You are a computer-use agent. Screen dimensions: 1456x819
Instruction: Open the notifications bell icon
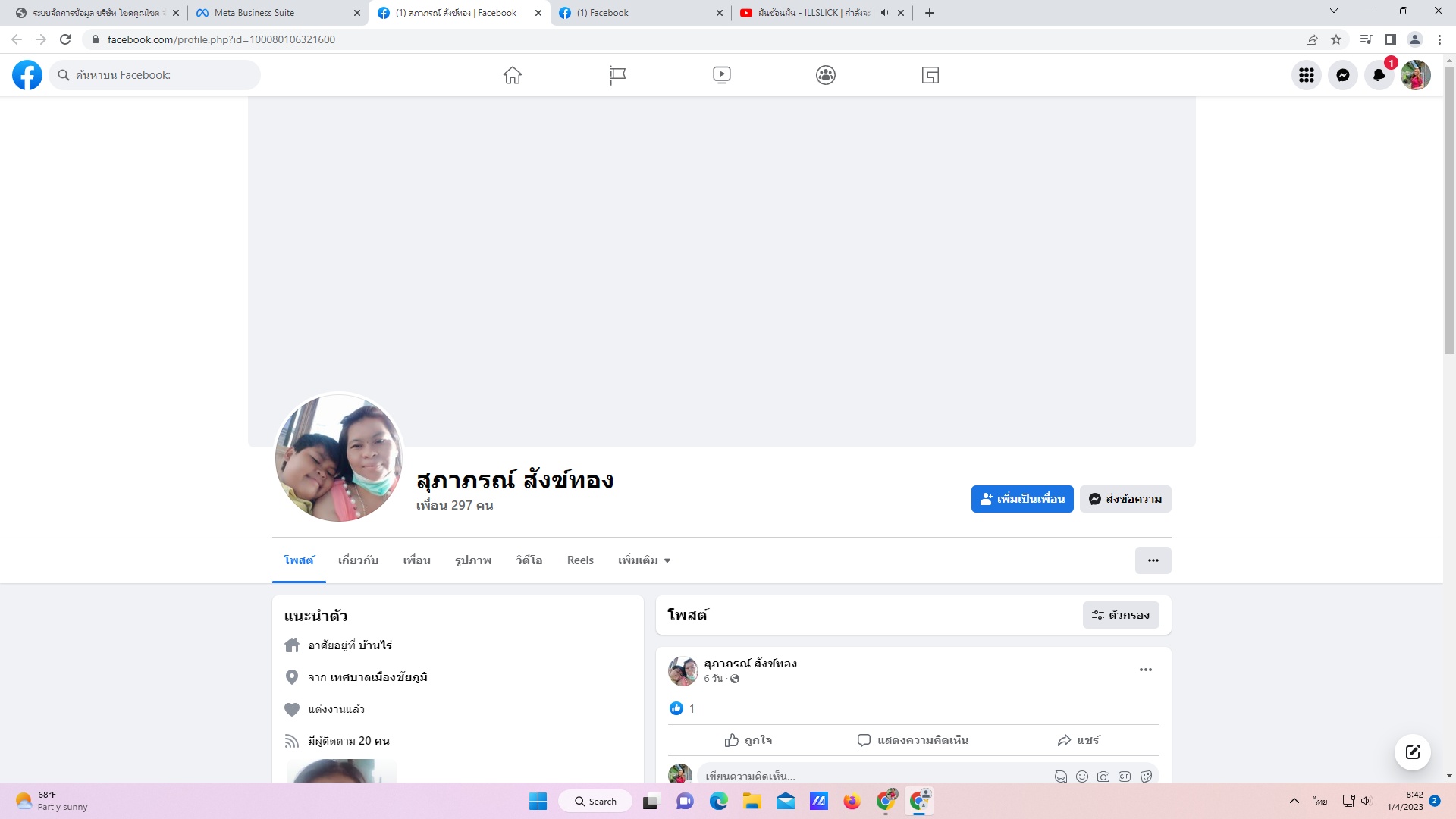tap(1379, 75)
